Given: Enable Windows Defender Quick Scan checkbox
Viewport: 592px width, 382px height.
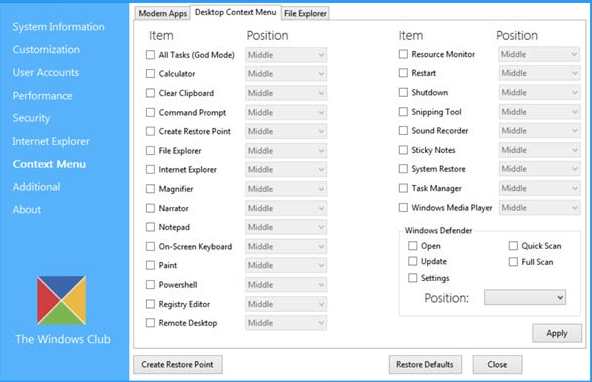Looking at the screenshot, I should click(x=513, y=246).
